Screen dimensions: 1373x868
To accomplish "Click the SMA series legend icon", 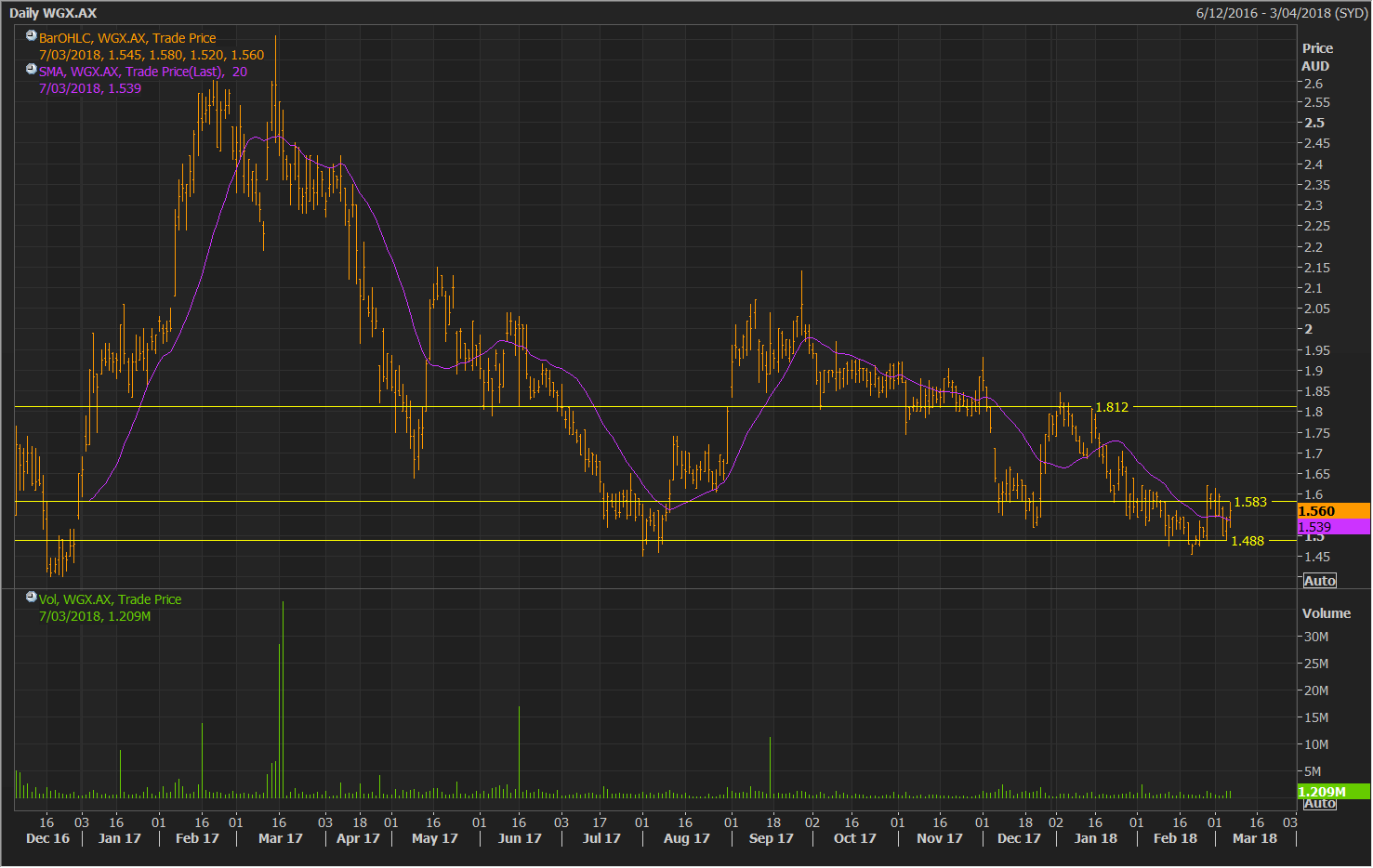I will (32, 70).
